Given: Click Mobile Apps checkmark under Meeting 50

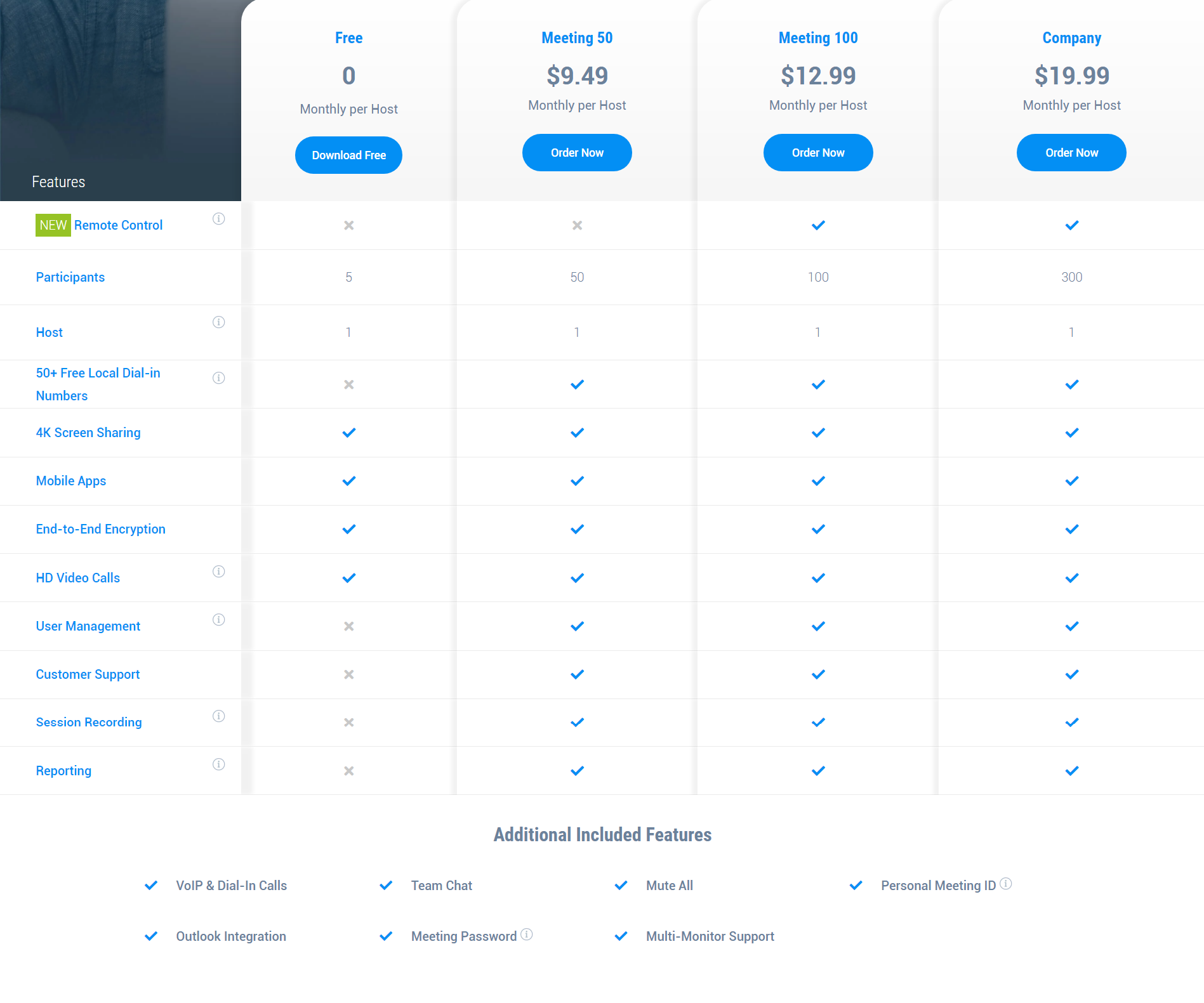Looking at the screenshot, I should (x=577, y=481).
